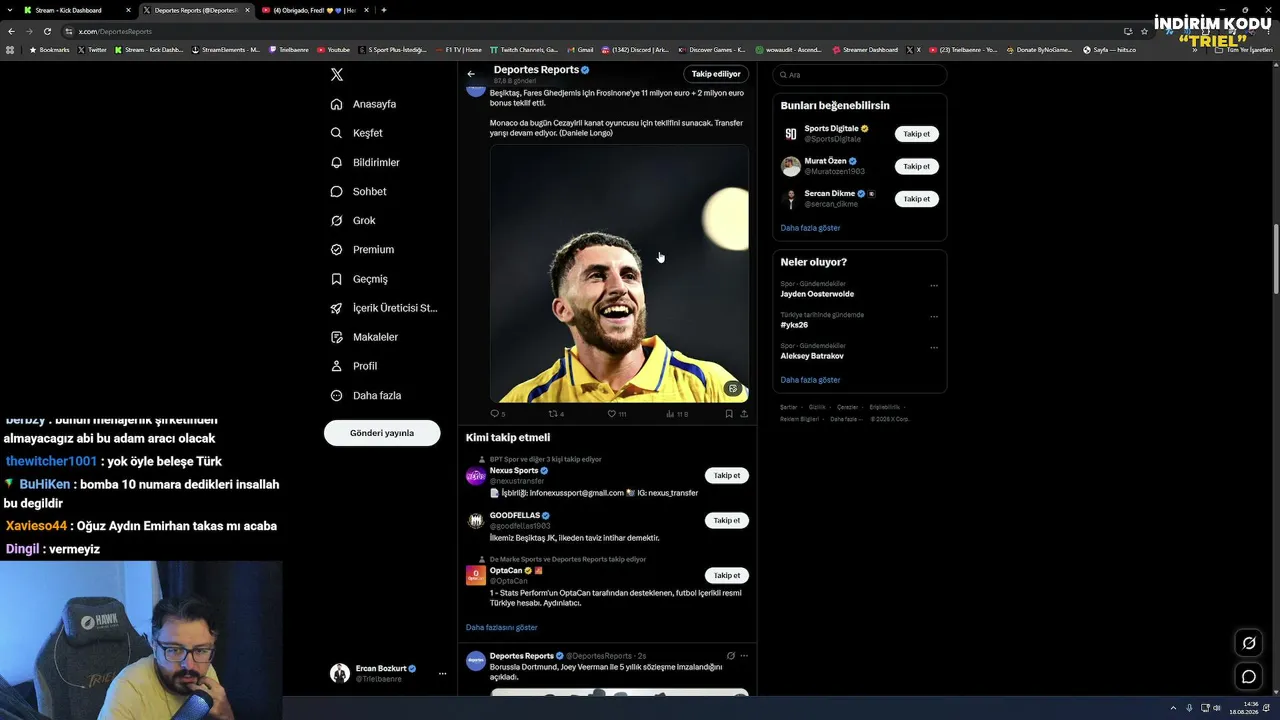Click the Takip ediliyor button

point(716,74)
